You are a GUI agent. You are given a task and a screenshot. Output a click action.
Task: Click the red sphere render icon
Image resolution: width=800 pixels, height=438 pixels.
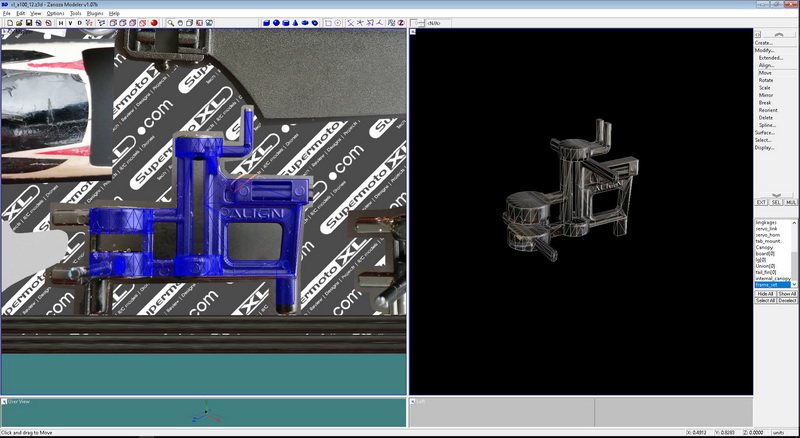pos(154,23)
